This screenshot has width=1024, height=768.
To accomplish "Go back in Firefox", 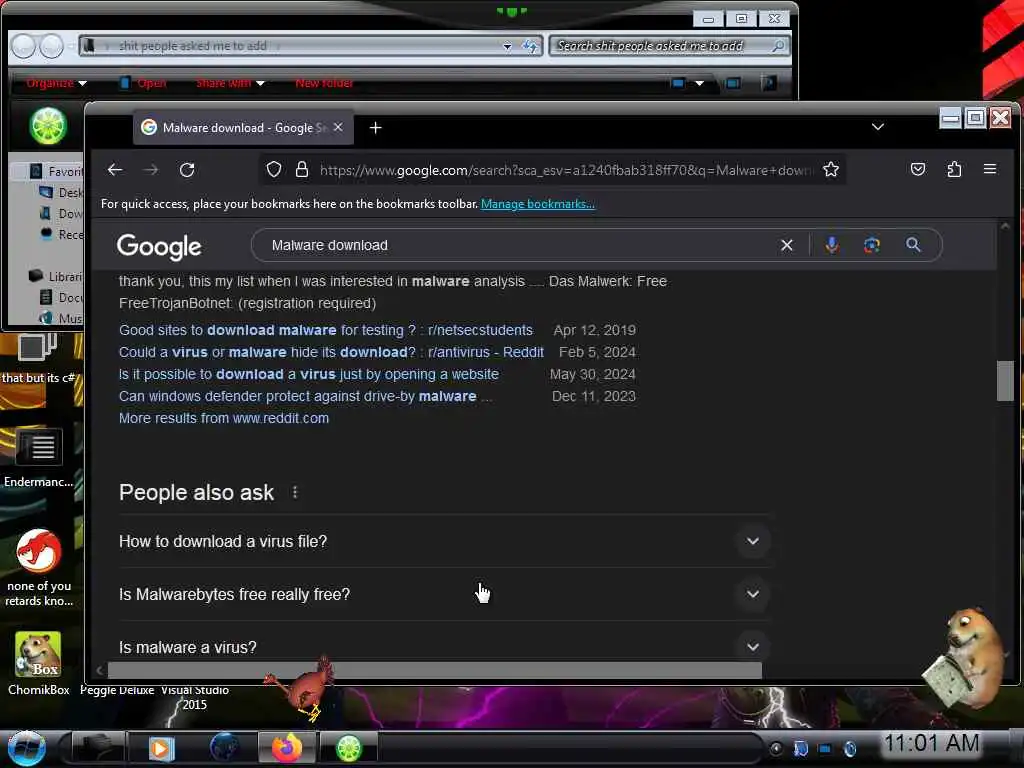I will point(115,170).
